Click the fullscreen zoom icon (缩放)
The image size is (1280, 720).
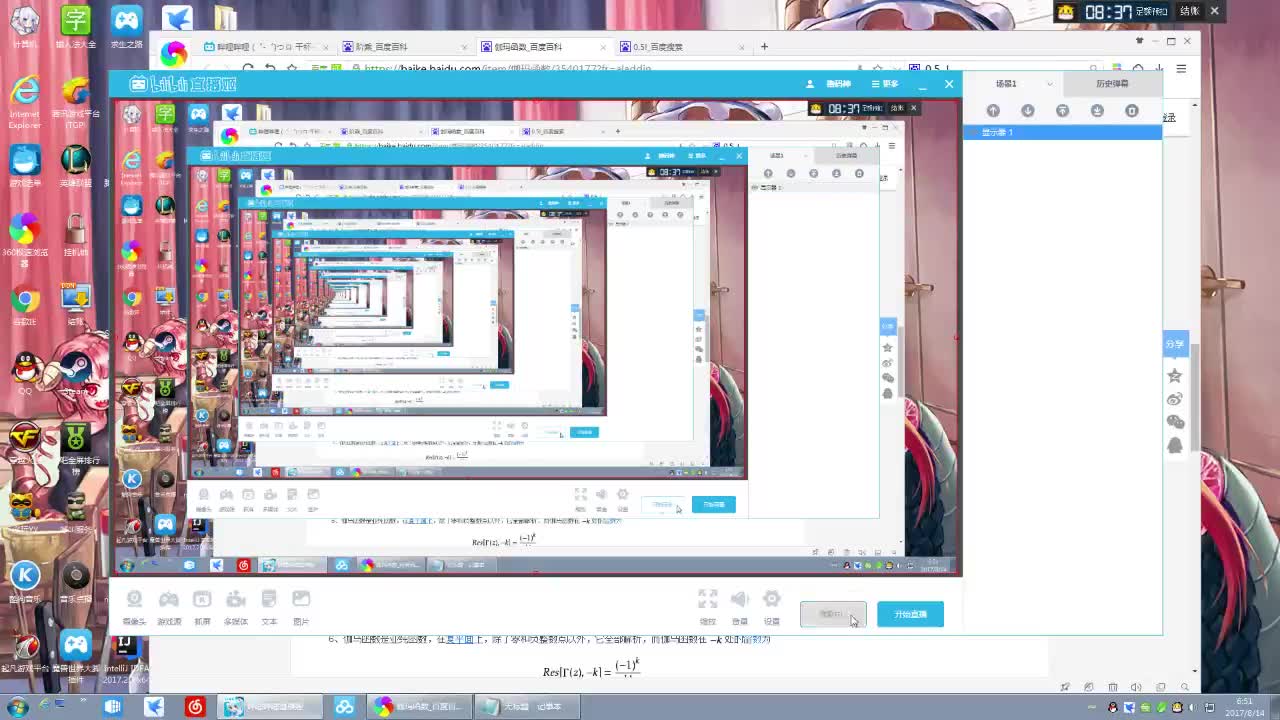pyautogui.click(x=708, y=606)
